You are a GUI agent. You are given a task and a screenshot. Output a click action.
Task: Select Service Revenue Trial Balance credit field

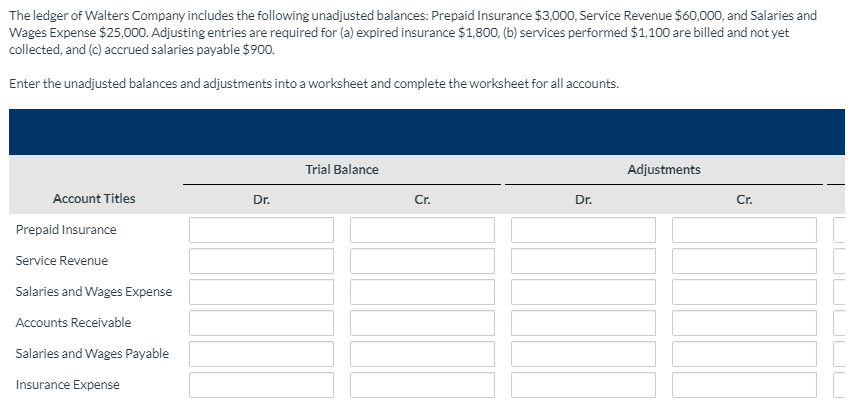(422, 261)
